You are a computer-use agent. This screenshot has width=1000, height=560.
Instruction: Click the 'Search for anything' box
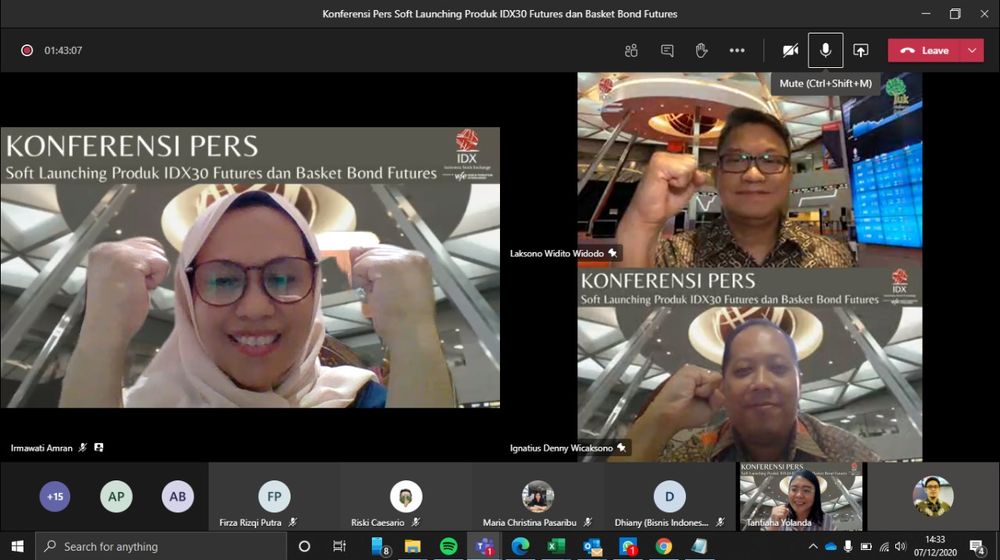(x=160, y=546)
